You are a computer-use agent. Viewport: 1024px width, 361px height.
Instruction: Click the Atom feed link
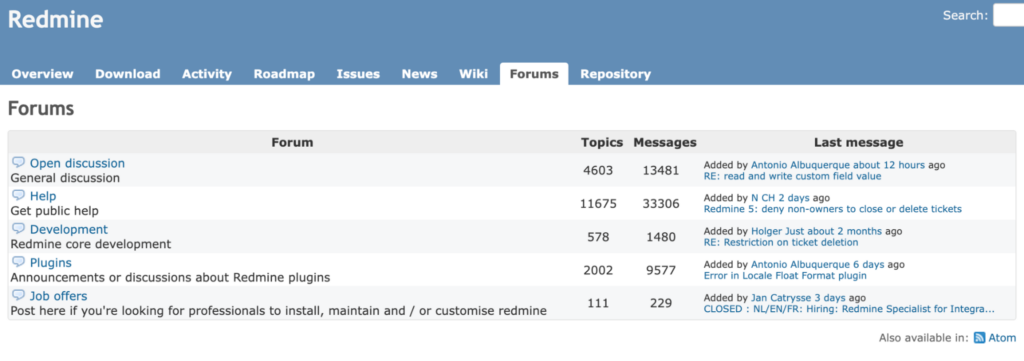(x=1002, y=337)
